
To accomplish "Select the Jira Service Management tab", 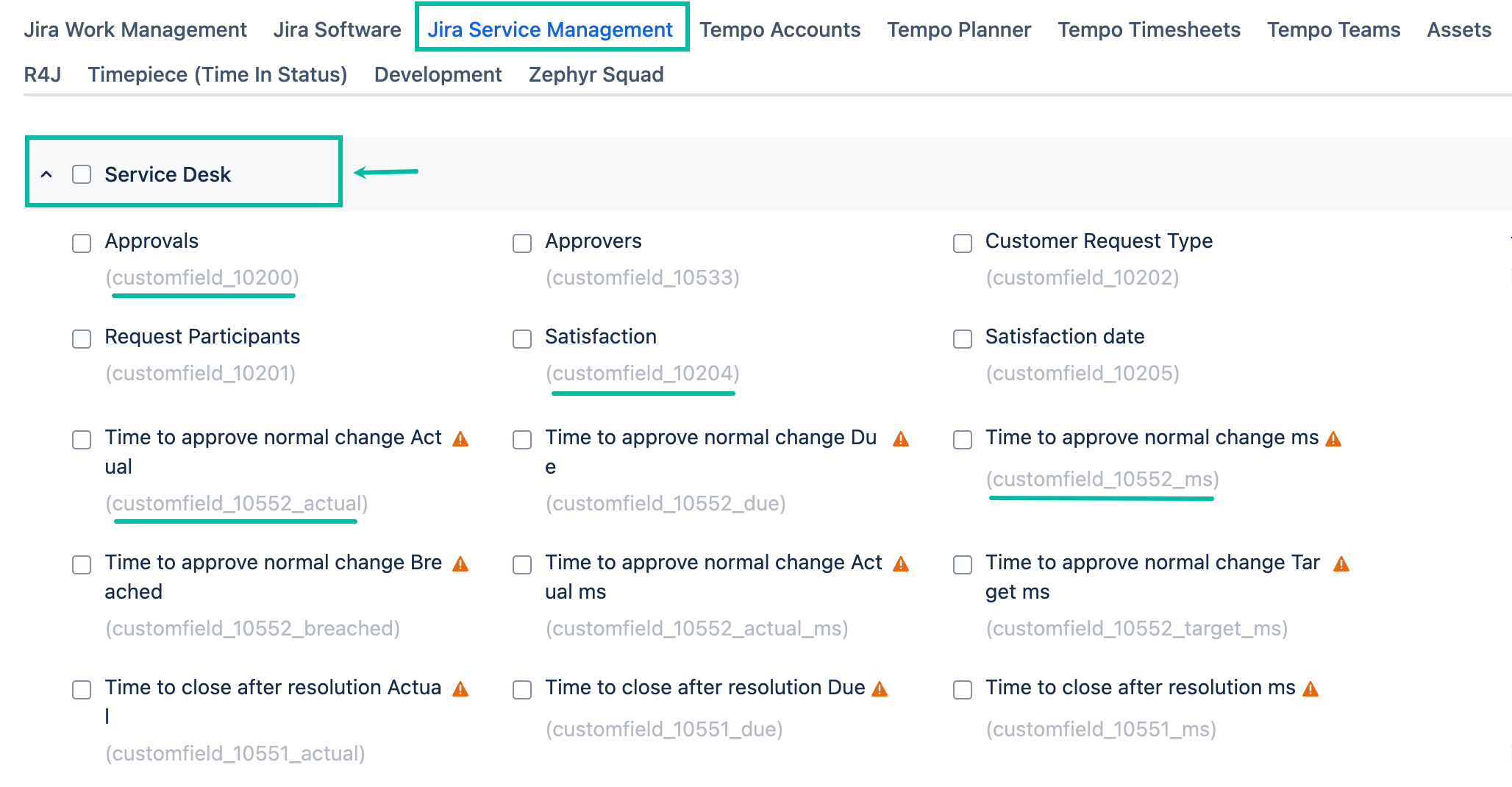I will pos(550,29).
